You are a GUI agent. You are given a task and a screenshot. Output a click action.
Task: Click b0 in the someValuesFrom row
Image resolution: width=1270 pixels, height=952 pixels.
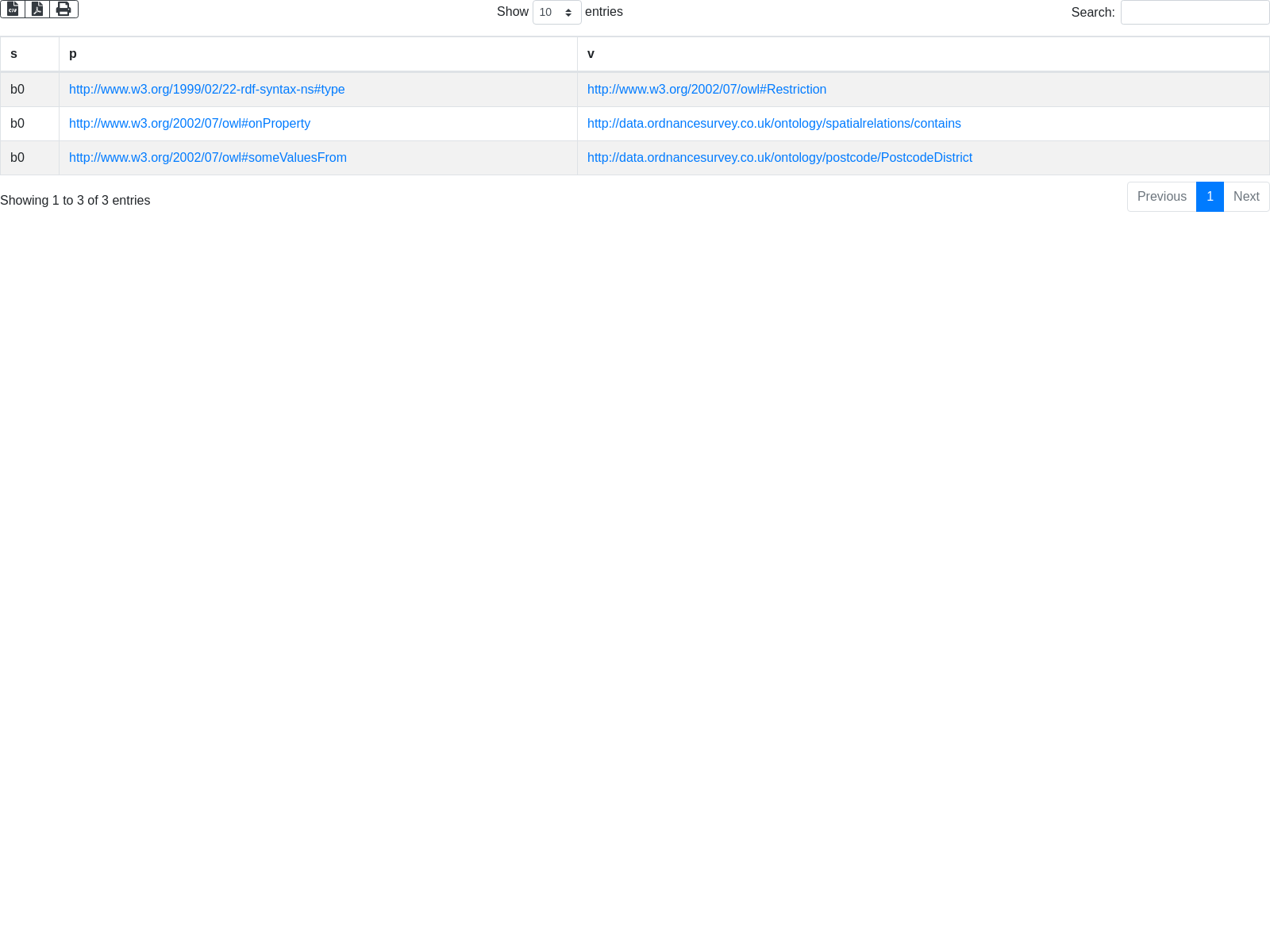coord(17,158)
